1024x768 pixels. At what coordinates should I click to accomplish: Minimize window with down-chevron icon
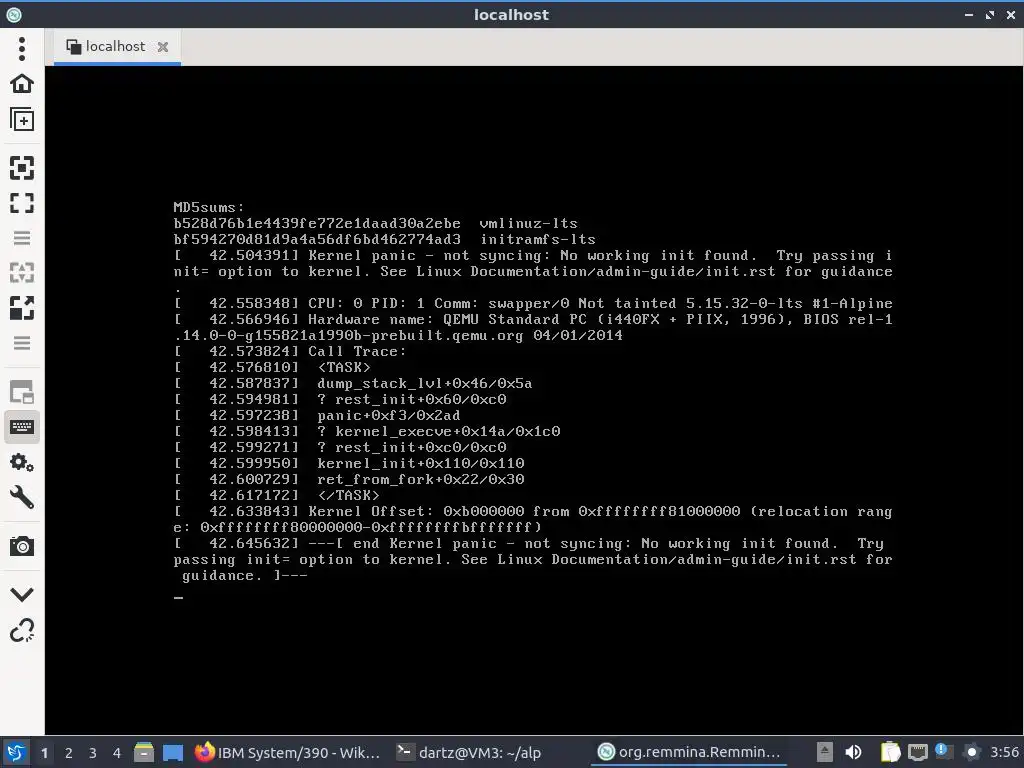22,594
